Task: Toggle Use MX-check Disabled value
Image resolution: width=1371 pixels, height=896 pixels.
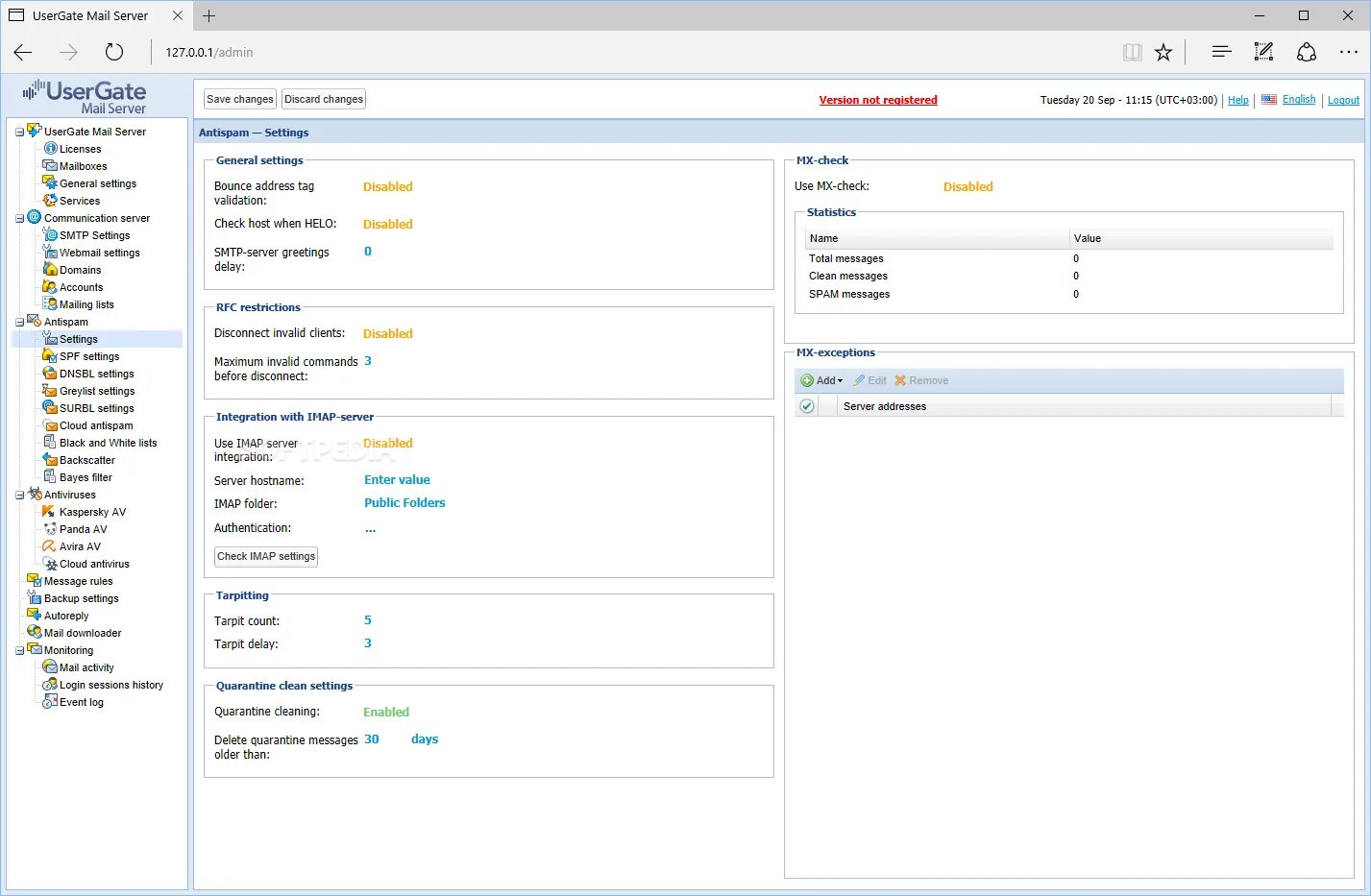Action: [x=967, y=187]
